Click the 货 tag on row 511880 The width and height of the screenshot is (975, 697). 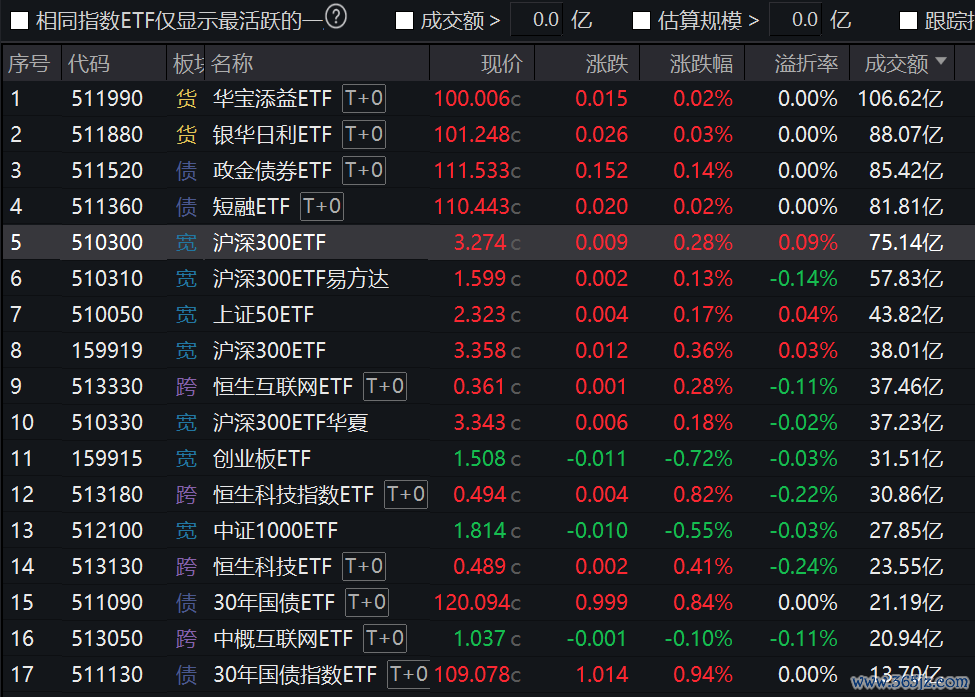(187, 135)
